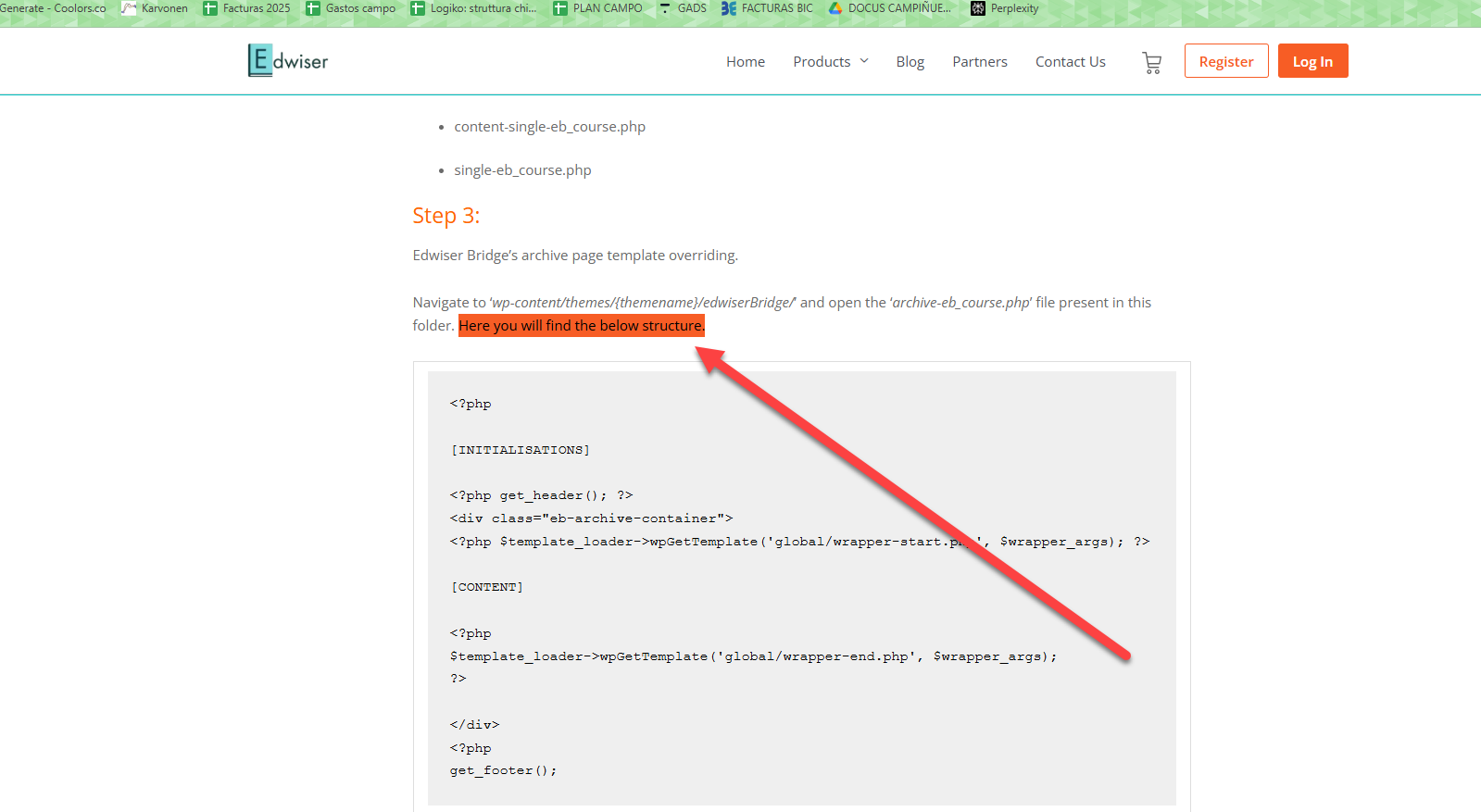1481x812 pixels.
Task: Click the Products chevron arrow
Action: coord(864,61)
